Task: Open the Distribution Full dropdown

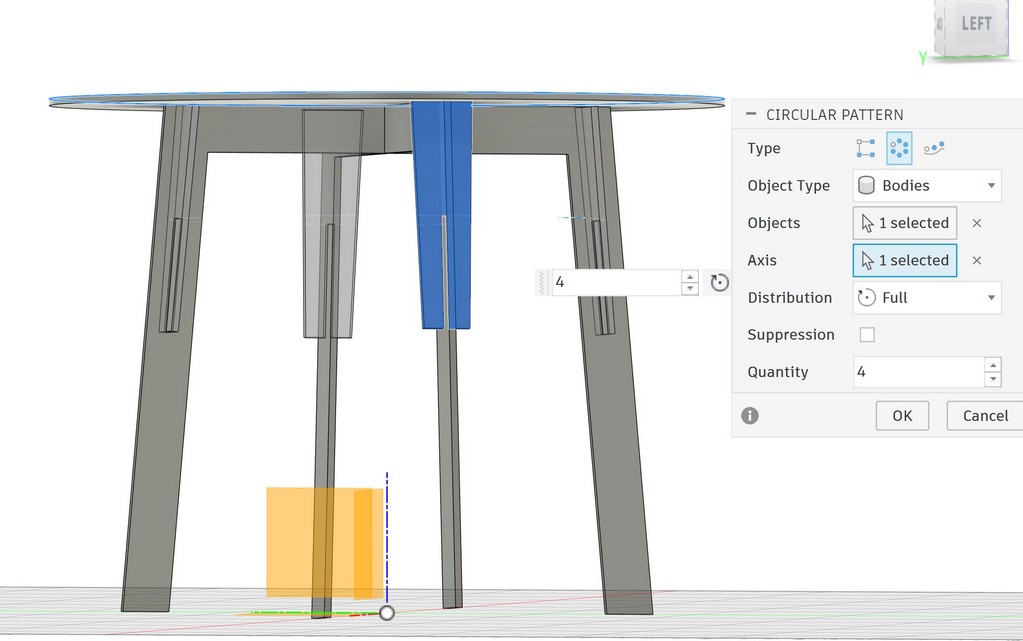Action: [927, 298]
